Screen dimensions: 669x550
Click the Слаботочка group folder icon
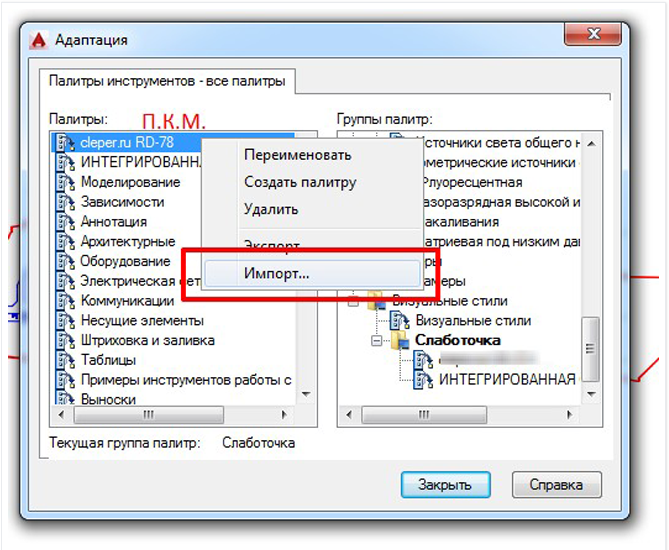point(399,341)
